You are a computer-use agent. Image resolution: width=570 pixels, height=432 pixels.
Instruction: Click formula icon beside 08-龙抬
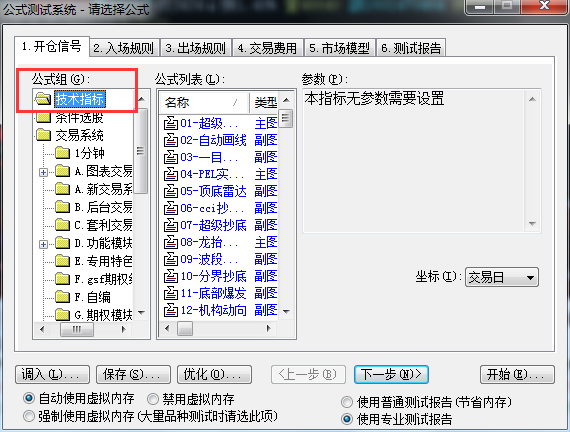[x=170, y=242]
